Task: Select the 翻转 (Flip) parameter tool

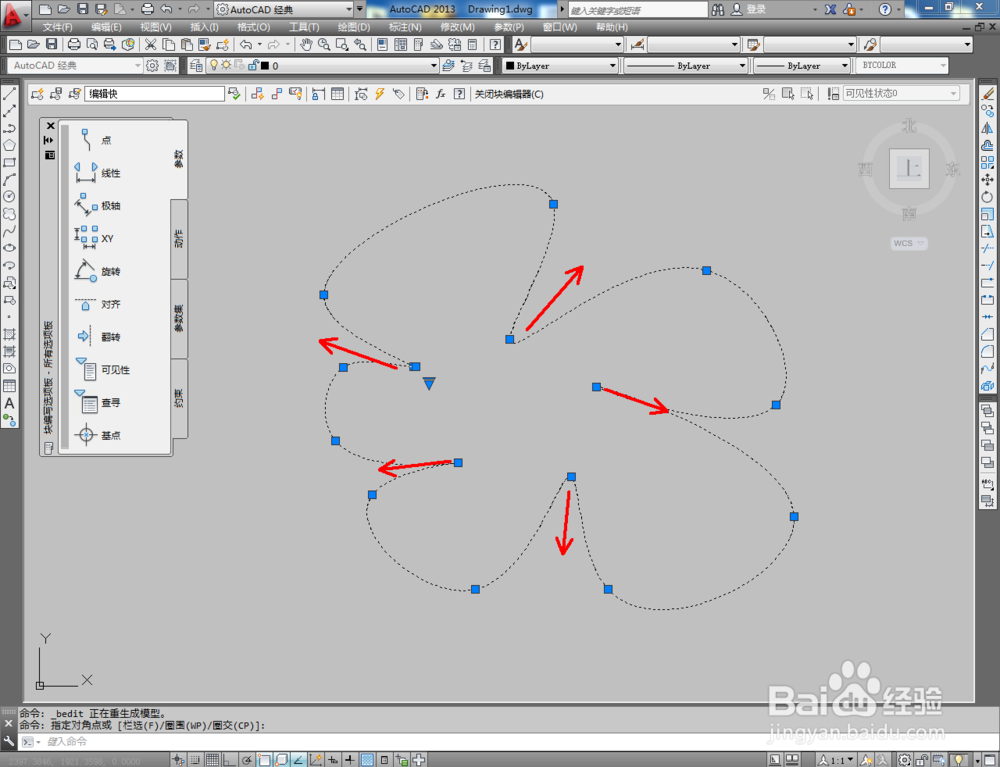Action: [96, 337]
